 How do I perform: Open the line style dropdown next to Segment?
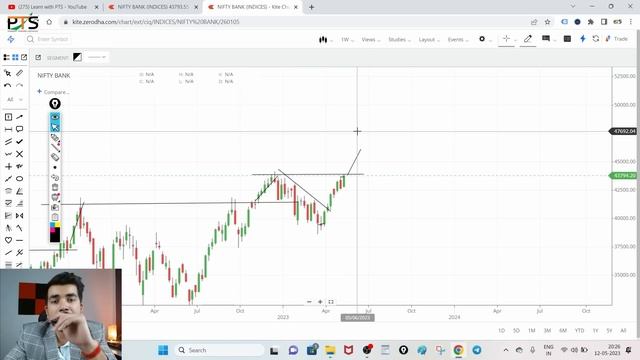[97, 57]
